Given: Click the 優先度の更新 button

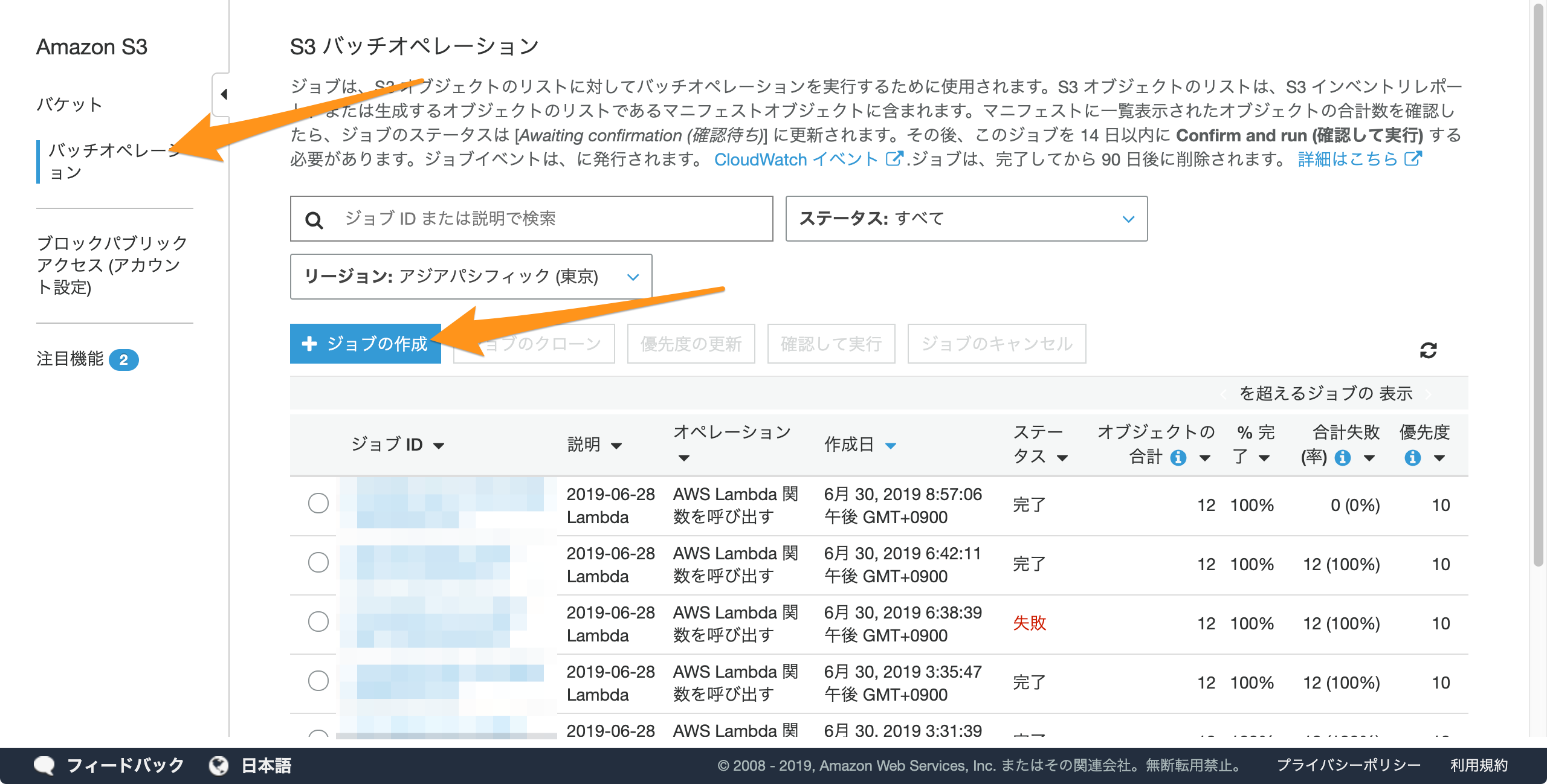Looking at the screenshot, I should (691, 344).
